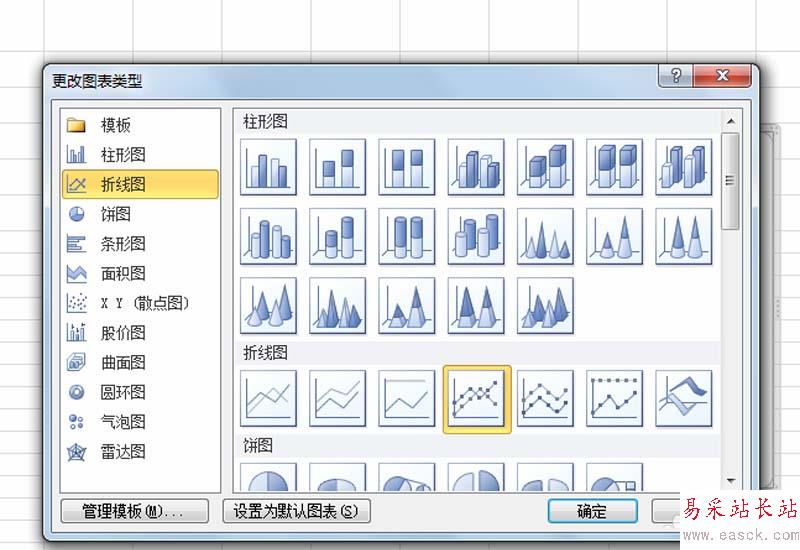Switch to the 股价图 category

[x=140, y=333]
